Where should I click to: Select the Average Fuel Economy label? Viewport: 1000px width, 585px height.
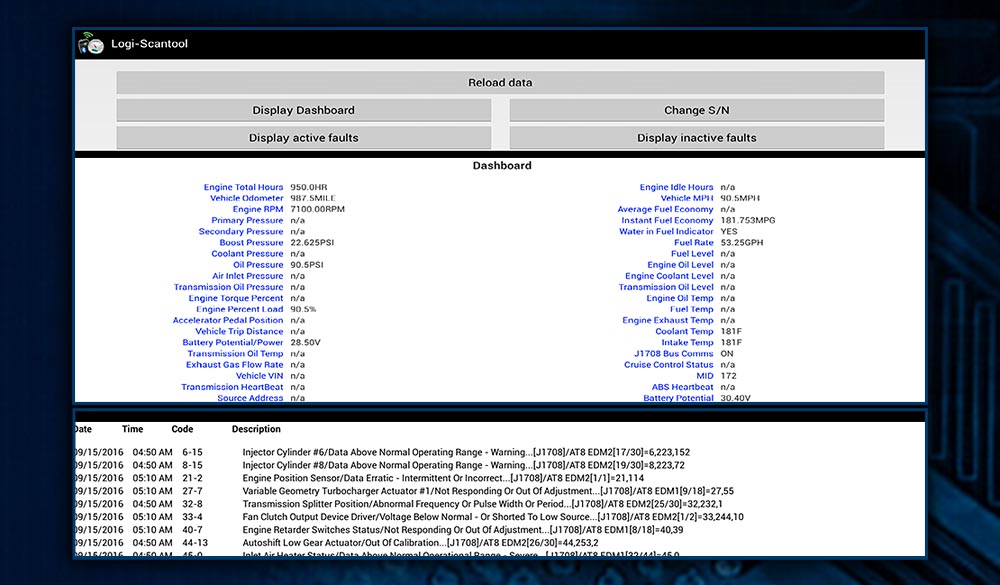[x=665, y=209]
